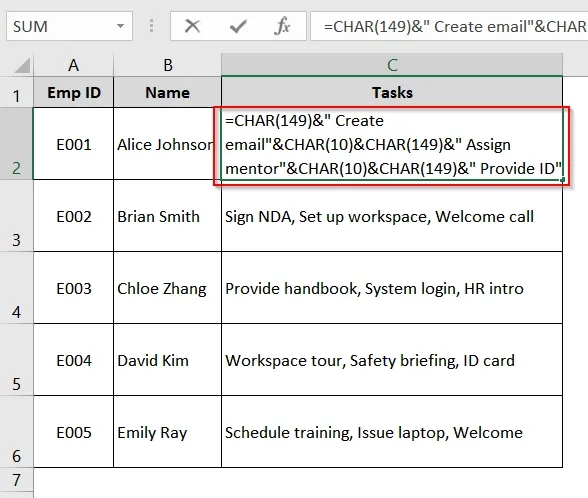The image size is (588, 498).
Task: Click the formula bar resize dots handle
Action: [151, 26]
